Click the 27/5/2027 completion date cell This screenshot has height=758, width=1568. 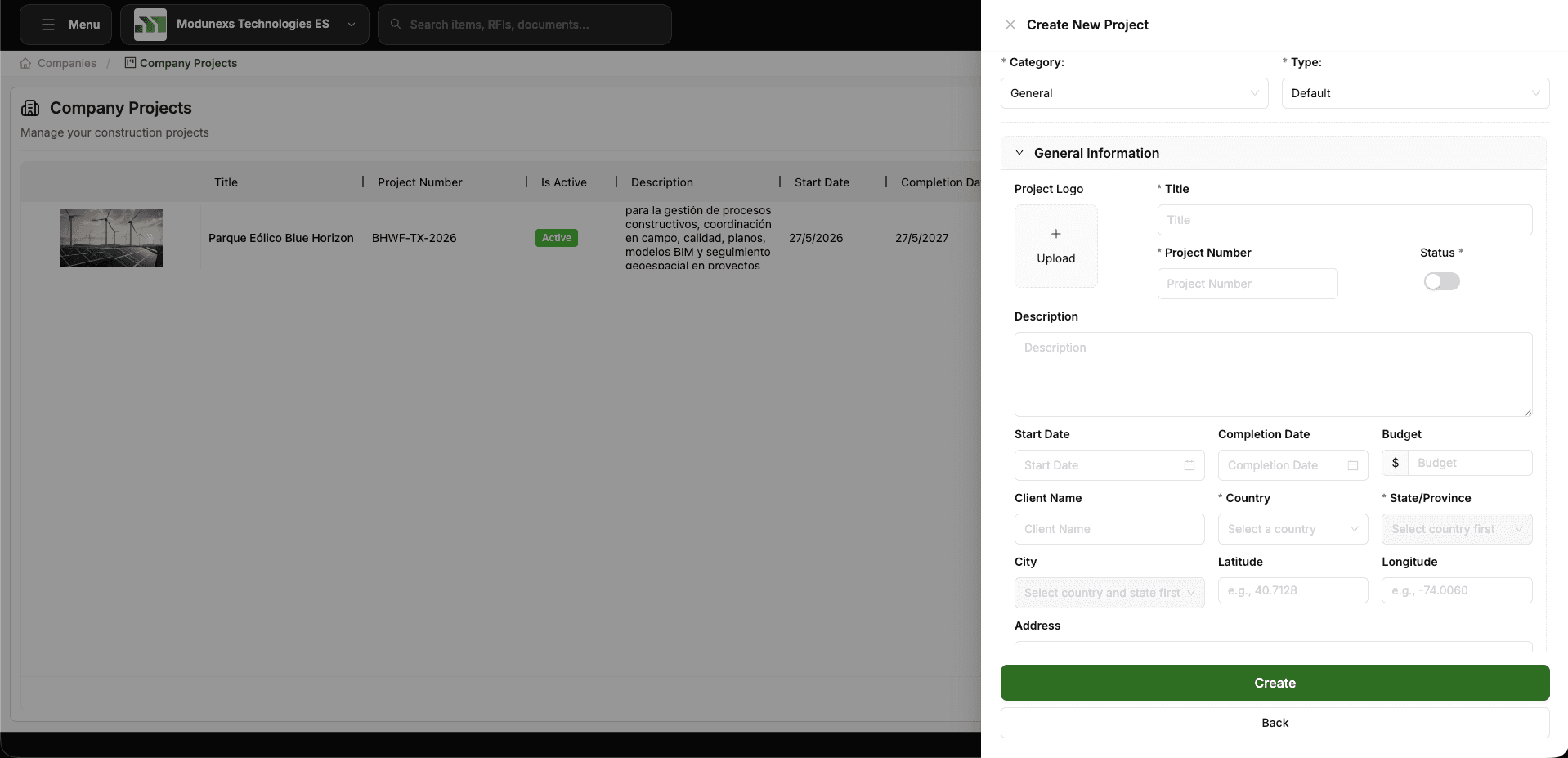(x=922, y=238)
